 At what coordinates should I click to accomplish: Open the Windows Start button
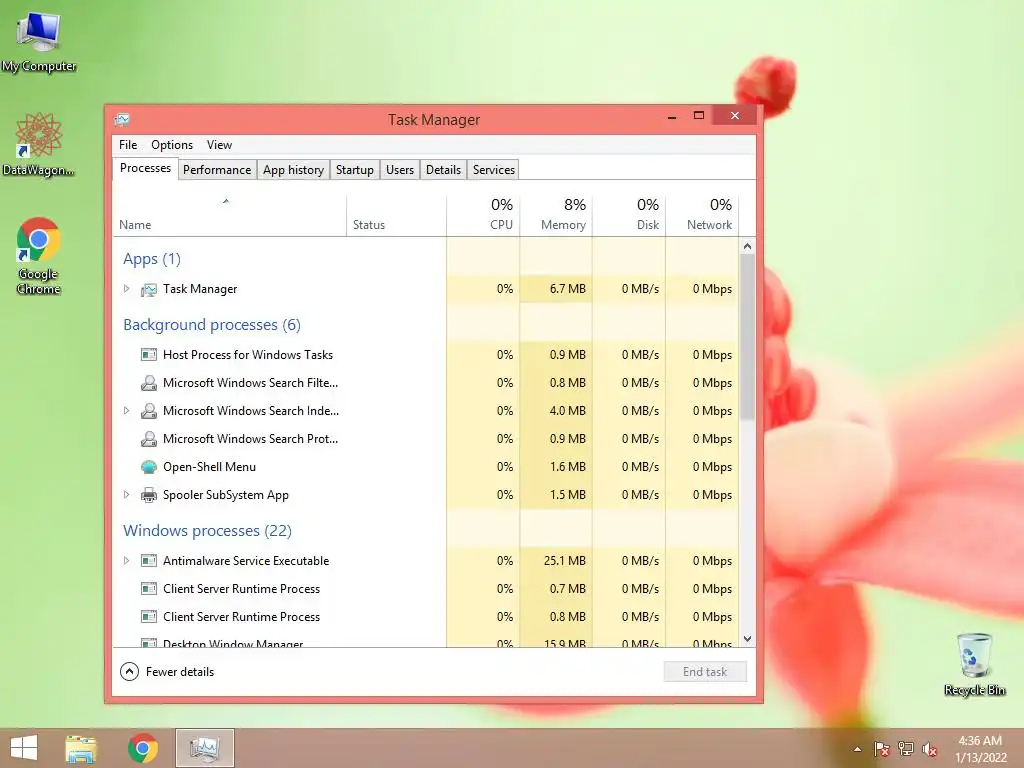pos(24,748)
